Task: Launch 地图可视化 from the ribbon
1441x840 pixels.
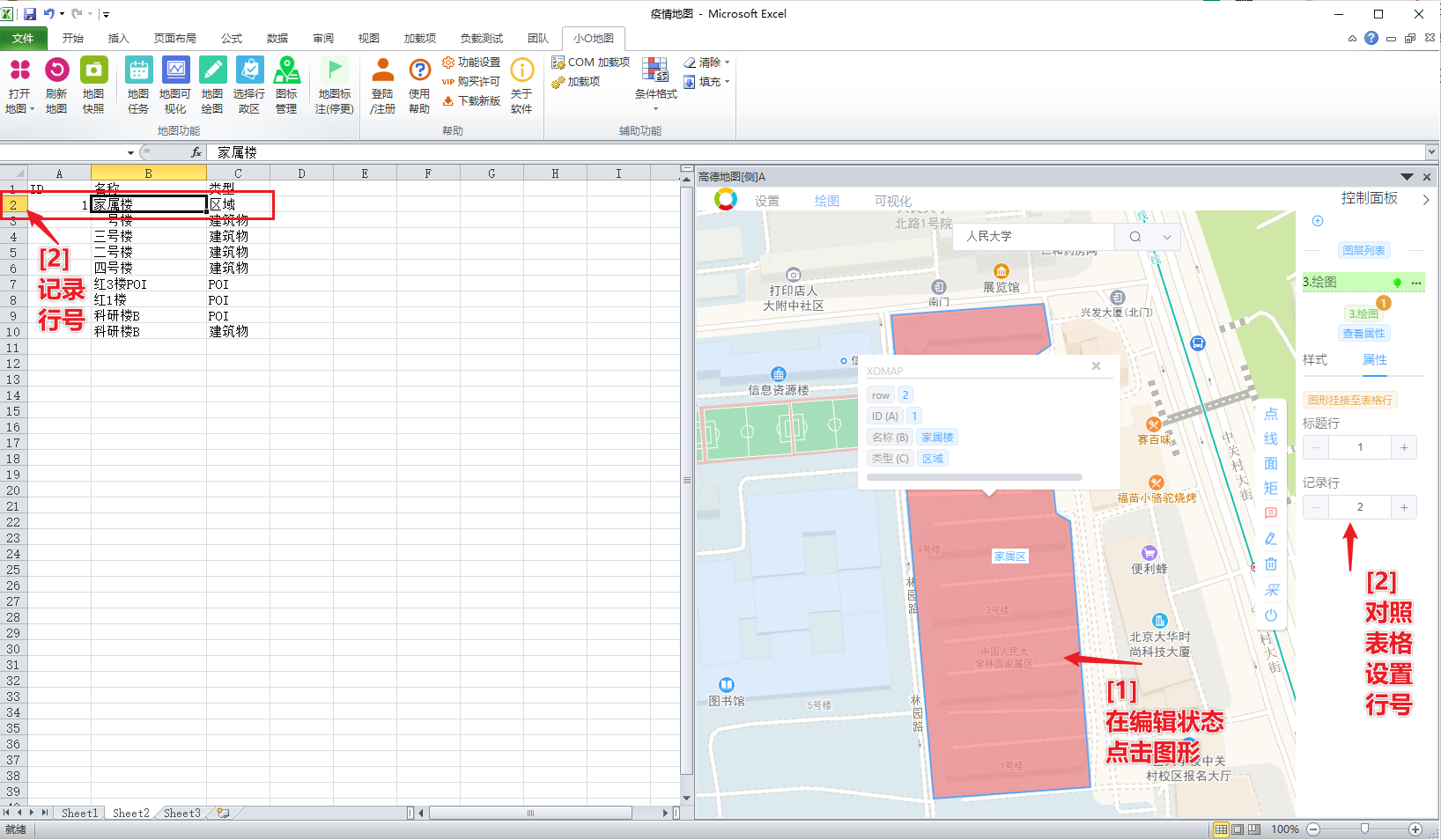Action: (175, 85)
